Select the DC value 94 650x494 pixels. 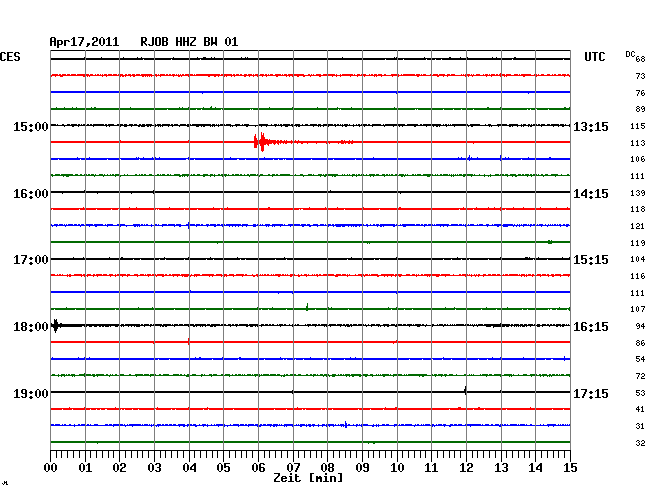(x=640, y=327)
